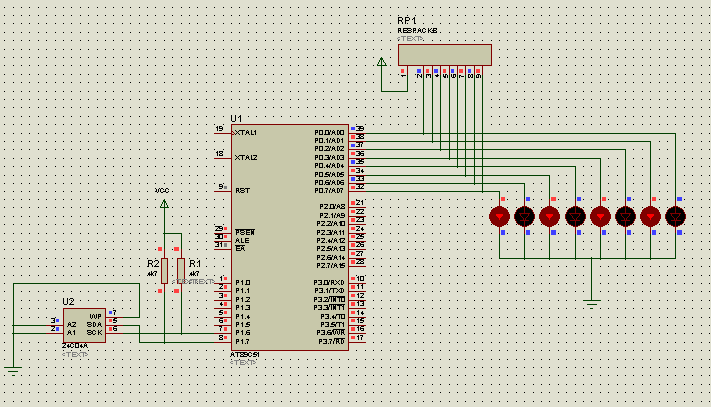Click the ground symbol below the LEDs
711x407 pixels.
coord(591,303)
